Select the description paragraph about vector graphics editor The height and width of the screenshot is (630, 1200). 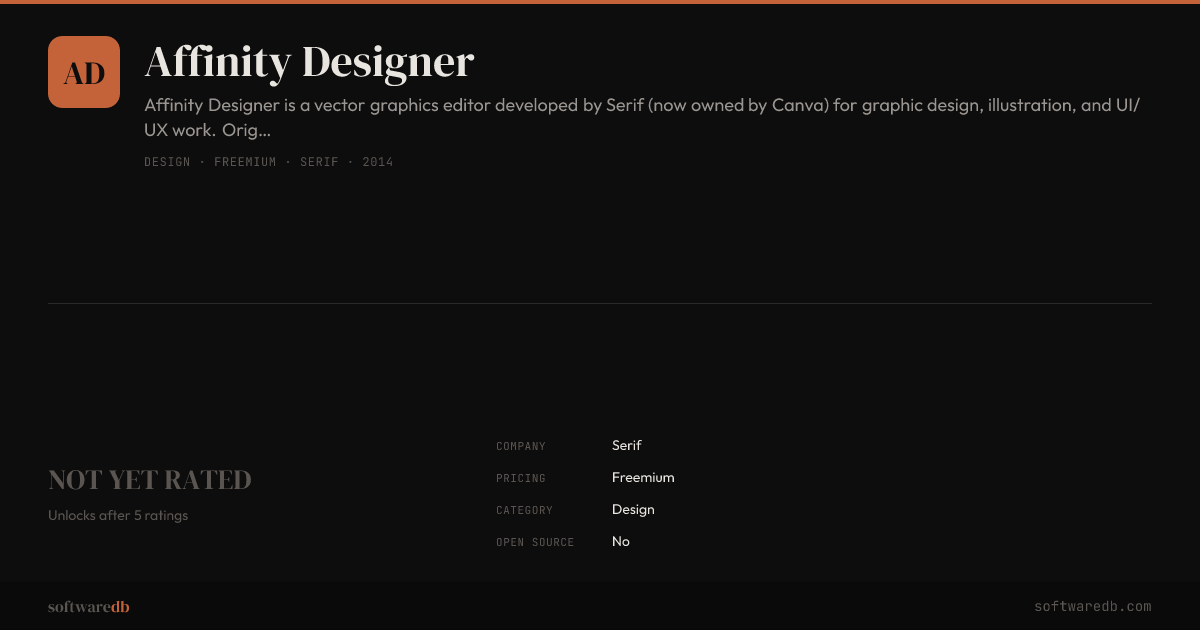[642, 117]
